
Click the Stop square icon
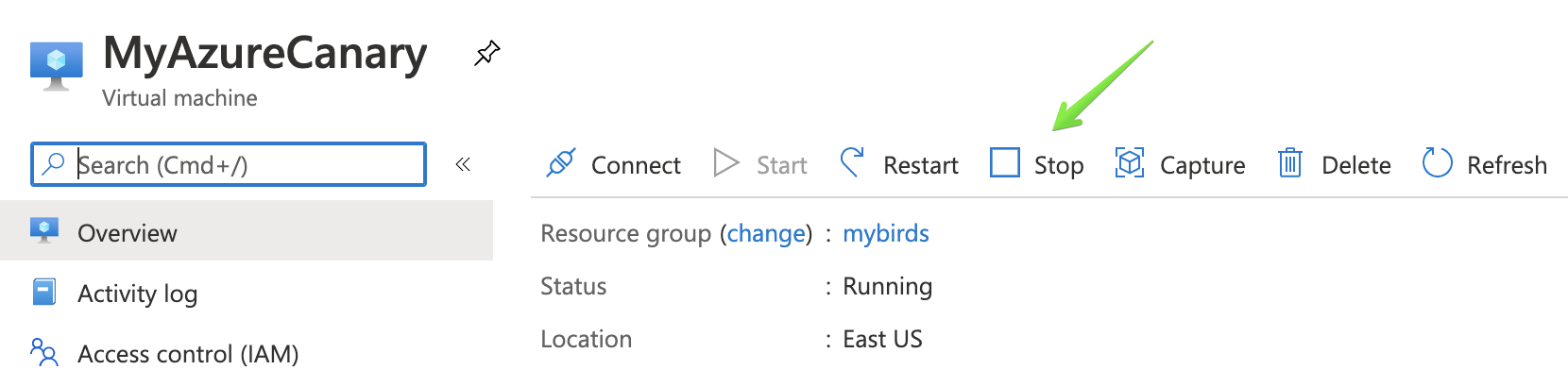[1004, 162]
